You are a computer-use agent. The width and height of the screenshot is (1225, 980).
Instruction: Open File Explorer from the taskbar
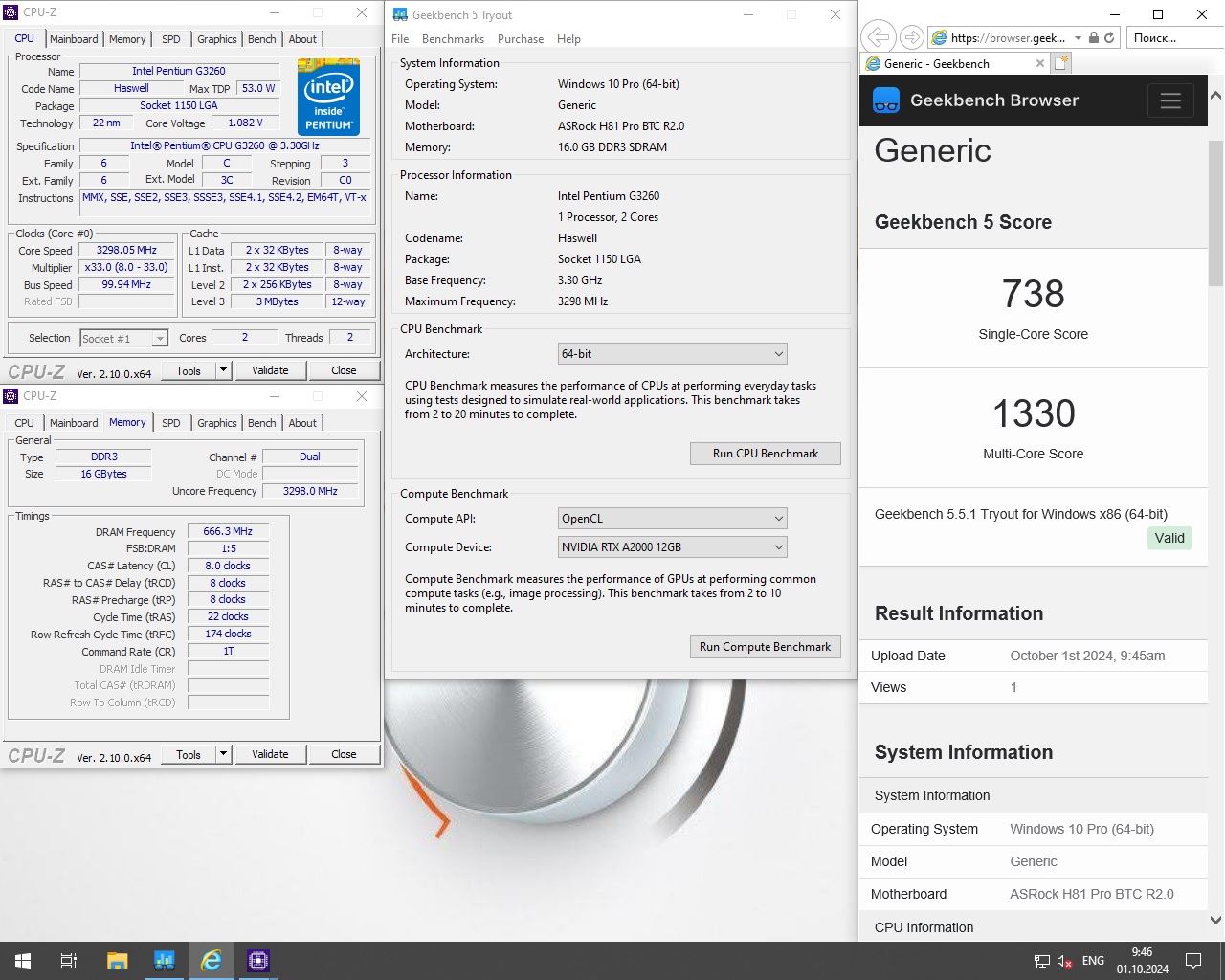click(x=117, y=961)
